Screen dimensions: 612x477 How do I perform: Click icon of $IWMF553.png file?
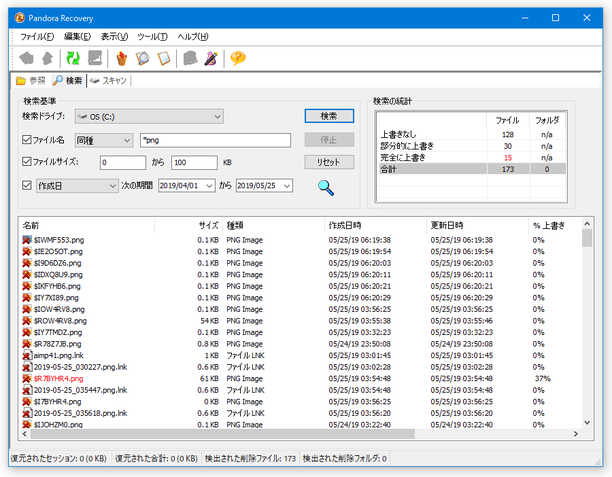pyautogui.click(x=27, y=240)
